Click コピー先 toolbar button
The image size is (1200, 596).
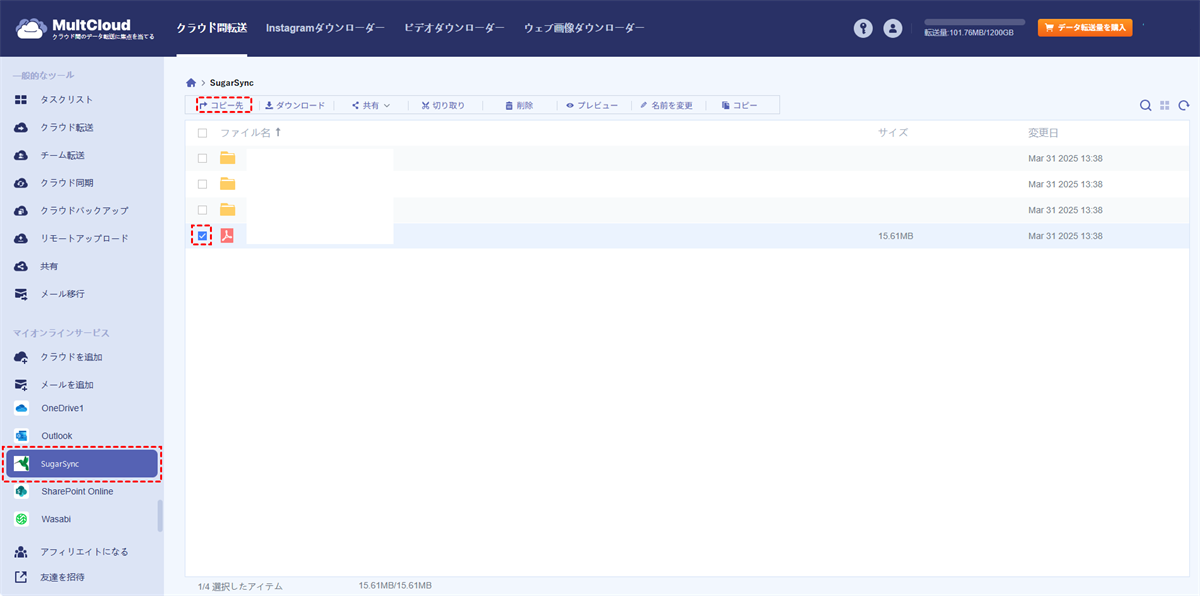pos(221,105)
